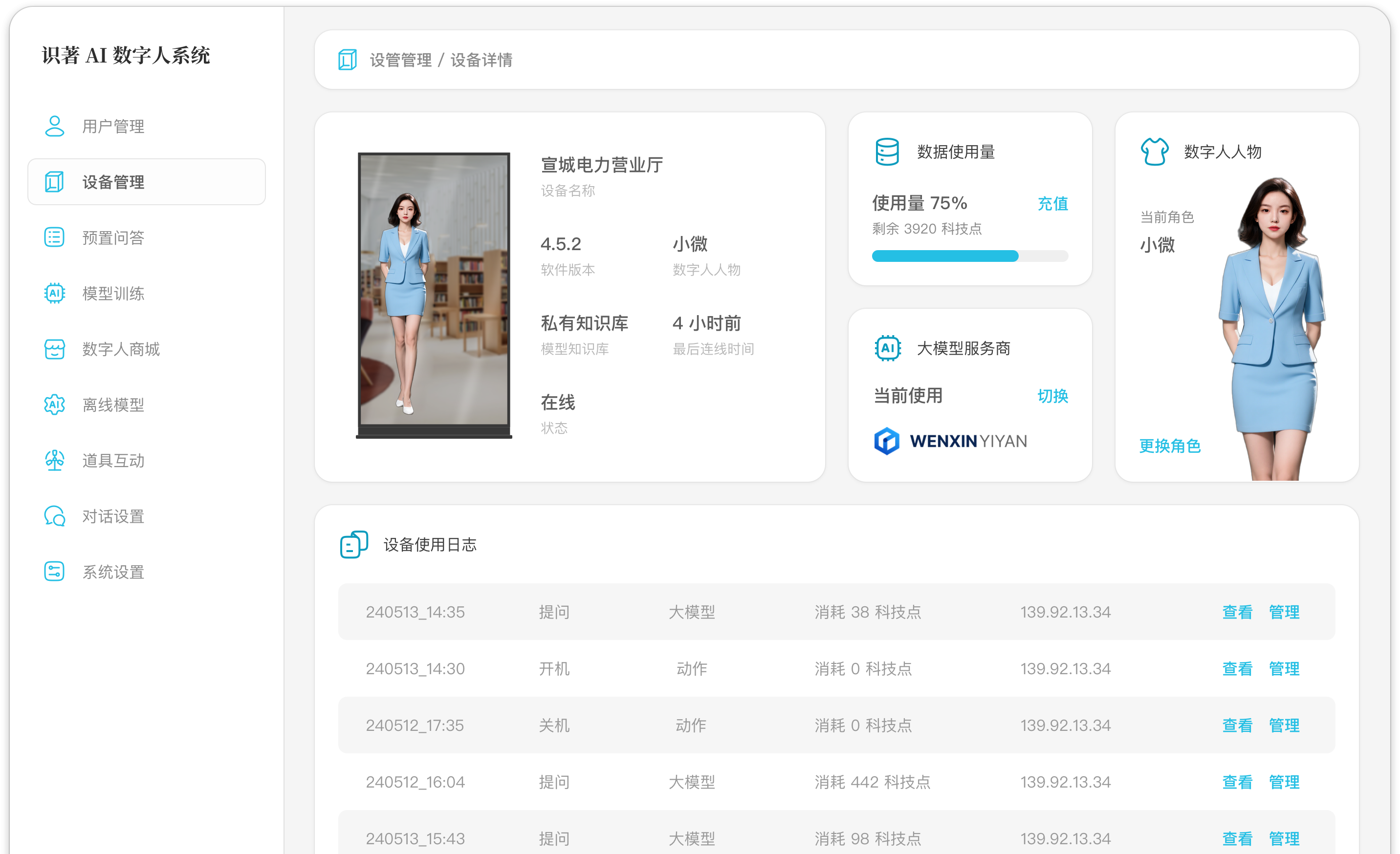The image size is (1400, 854).
Task: Select 设备管理 in the sidebar menu
Action: pyautogui.click(x=147, y=182)
